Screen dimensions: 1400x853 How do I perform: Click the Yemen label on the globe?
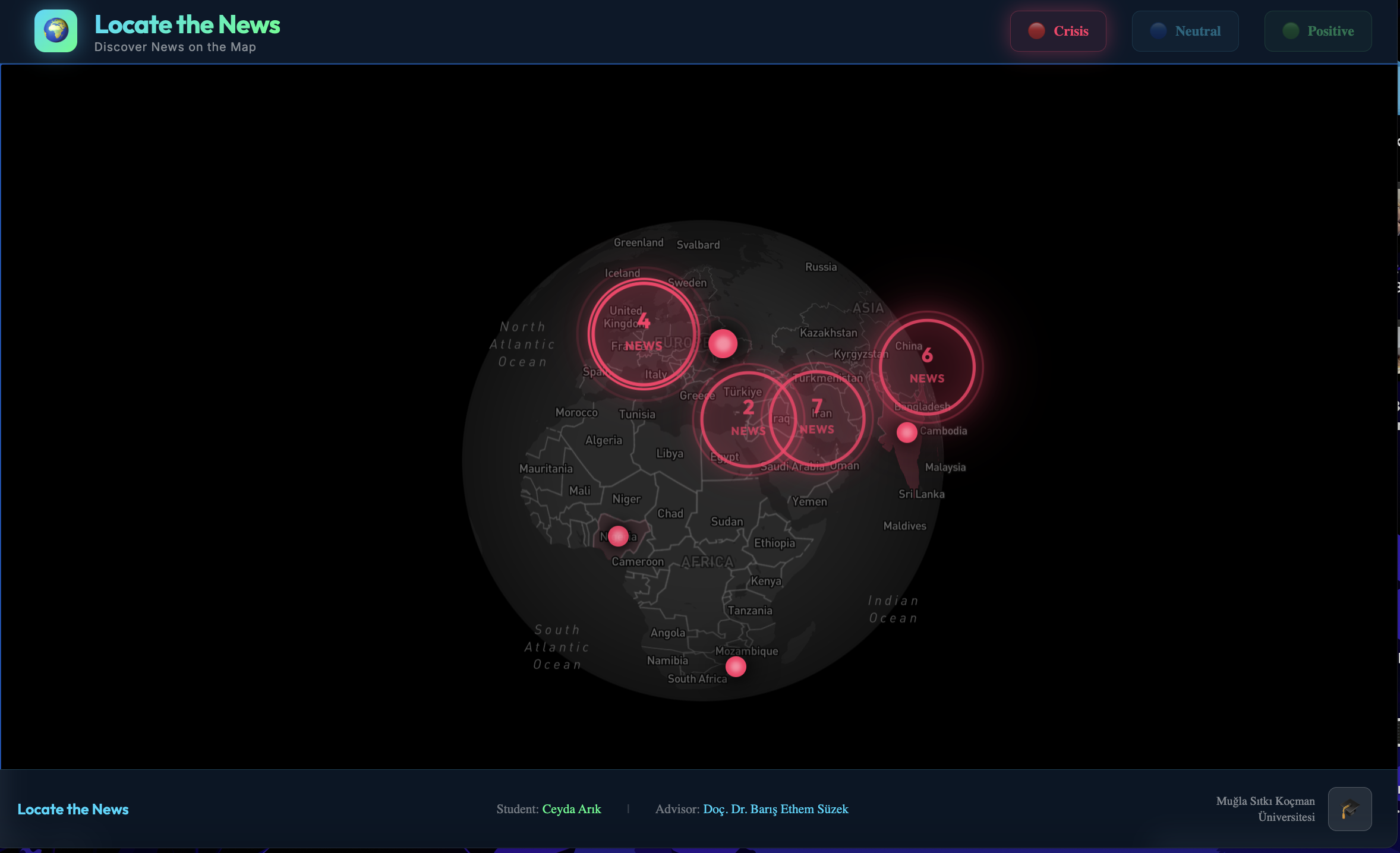pos(809,501)
